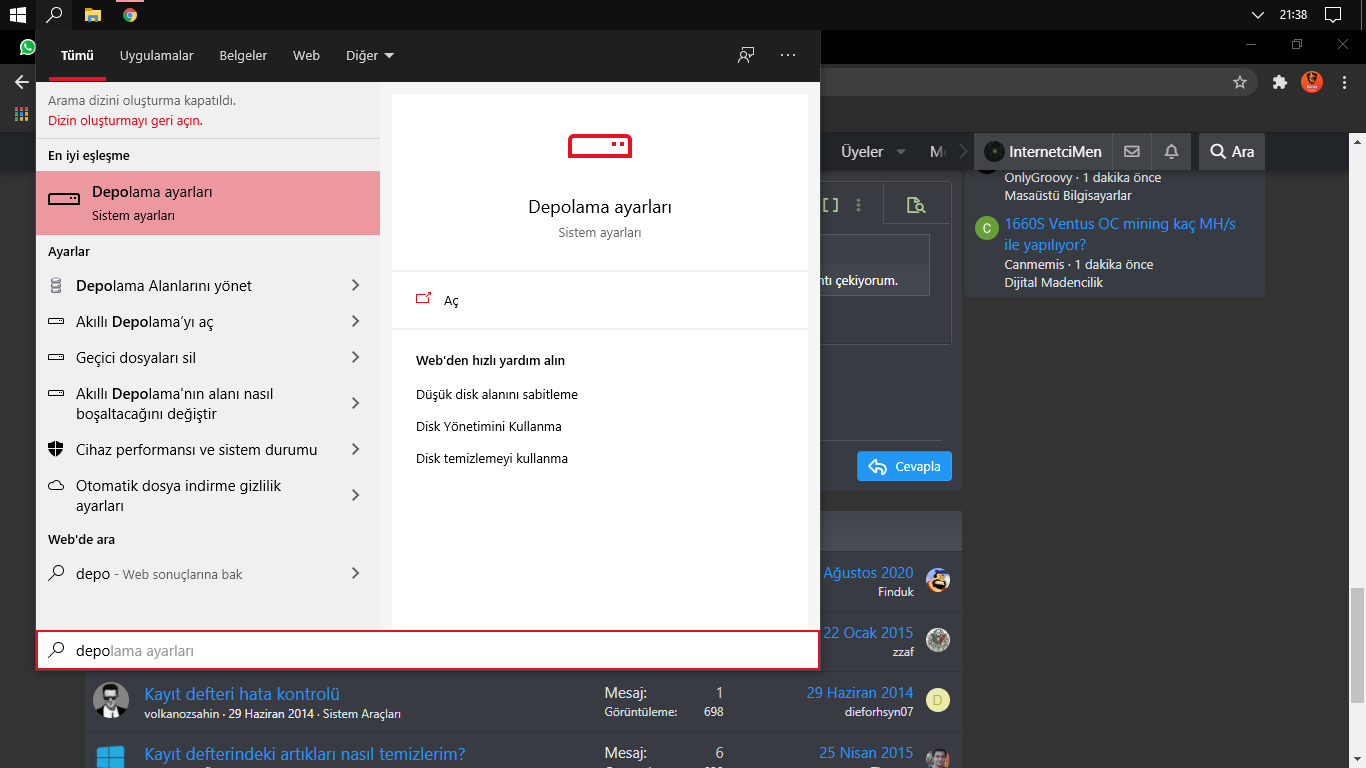Image resolution: width=1366 pixels, height=768 pixels.
Task: Click Canmemis's green C avatar
Action: [986, 228]
